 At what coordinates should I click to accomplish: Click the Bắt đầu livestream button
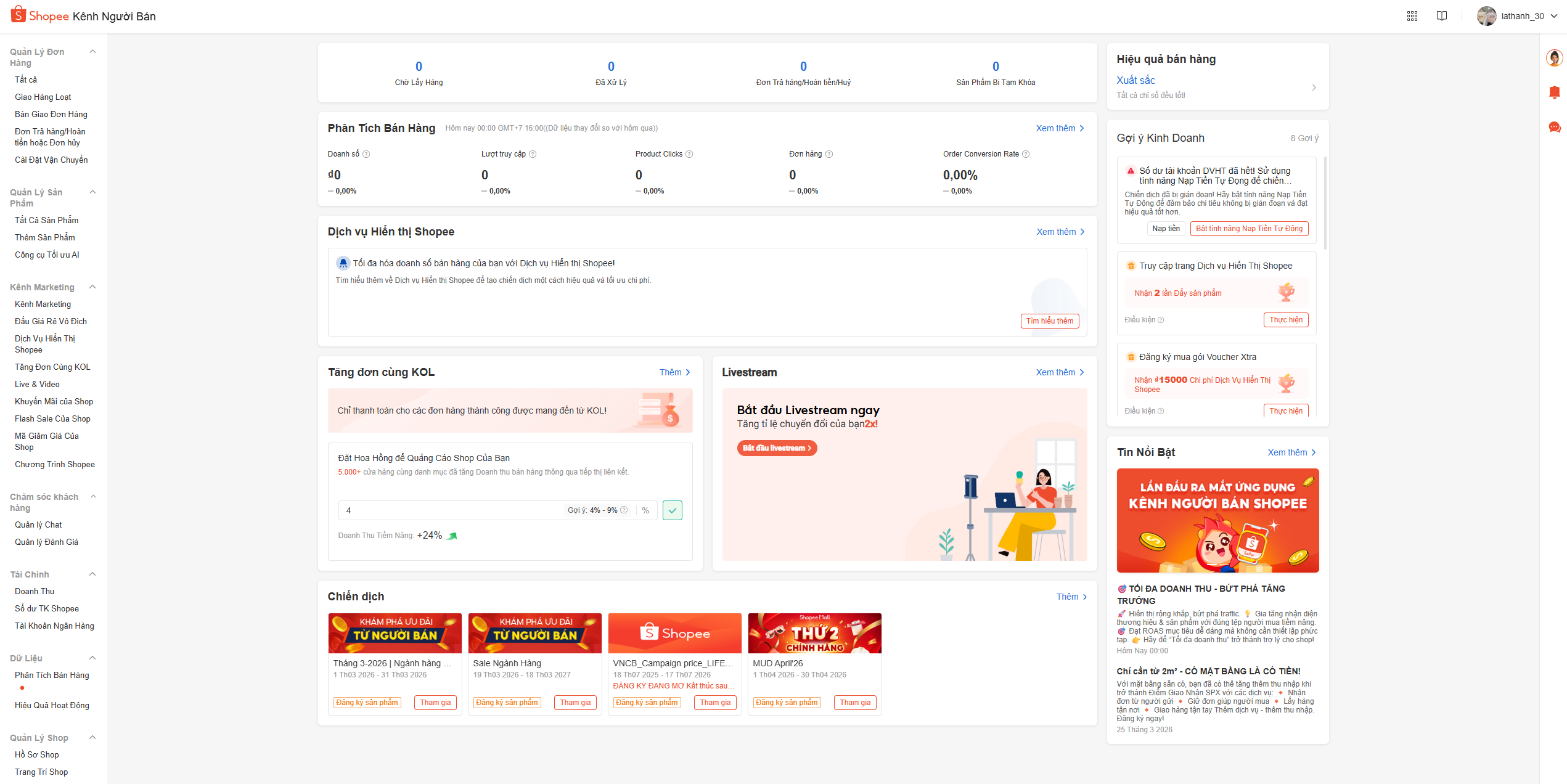(777, 448)
